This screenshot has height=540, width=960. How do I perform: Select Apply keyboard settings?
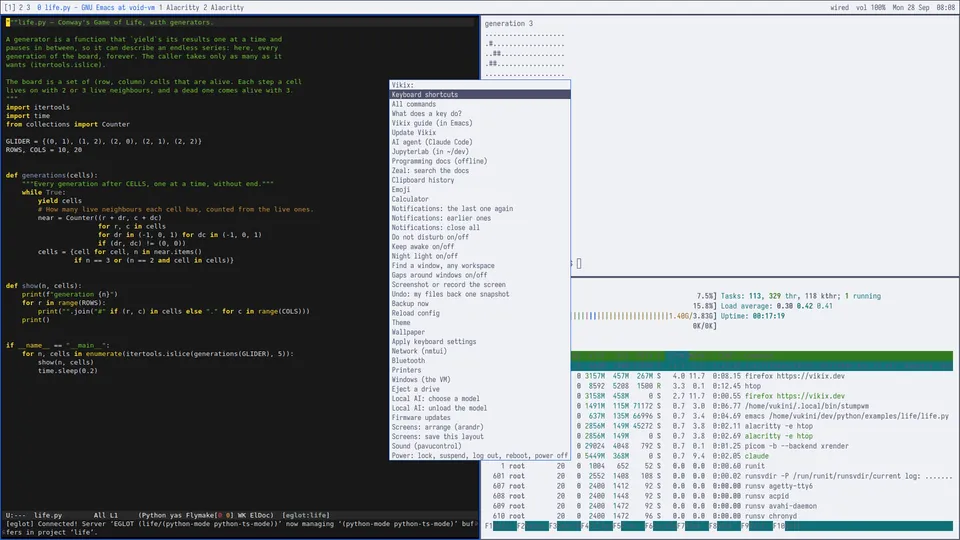coord(480,342)
